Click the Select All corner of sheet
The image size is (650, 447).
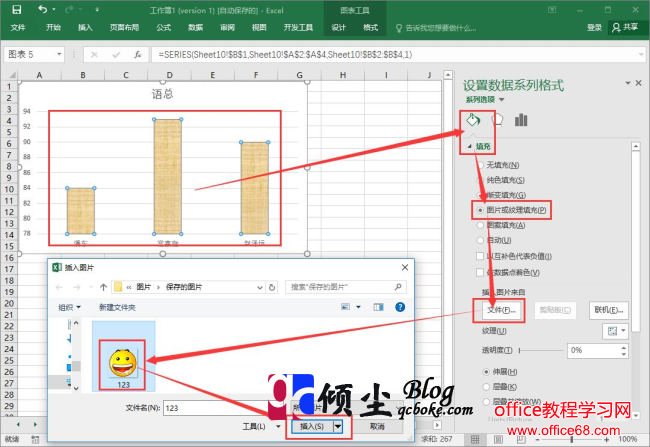click(x=10, y=75)
